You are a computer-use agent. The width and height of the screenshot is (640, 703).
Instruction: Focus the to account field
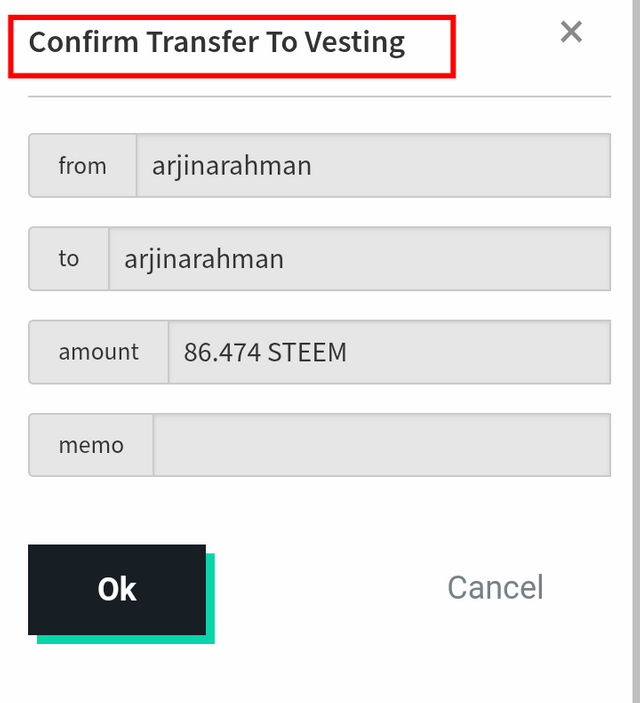pos(359,259)
